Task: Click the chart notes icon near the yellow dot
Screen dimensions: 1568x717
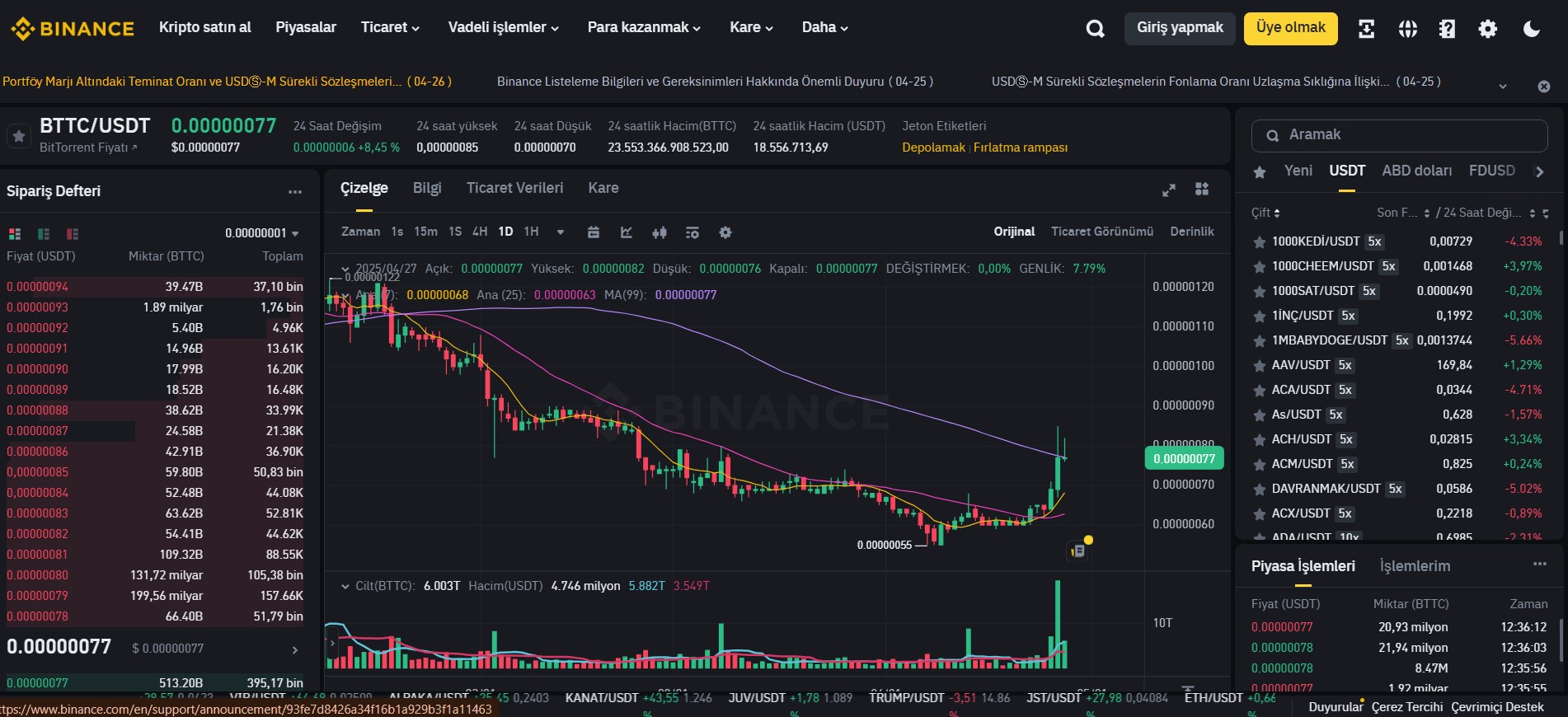Action: [1077, 551]
